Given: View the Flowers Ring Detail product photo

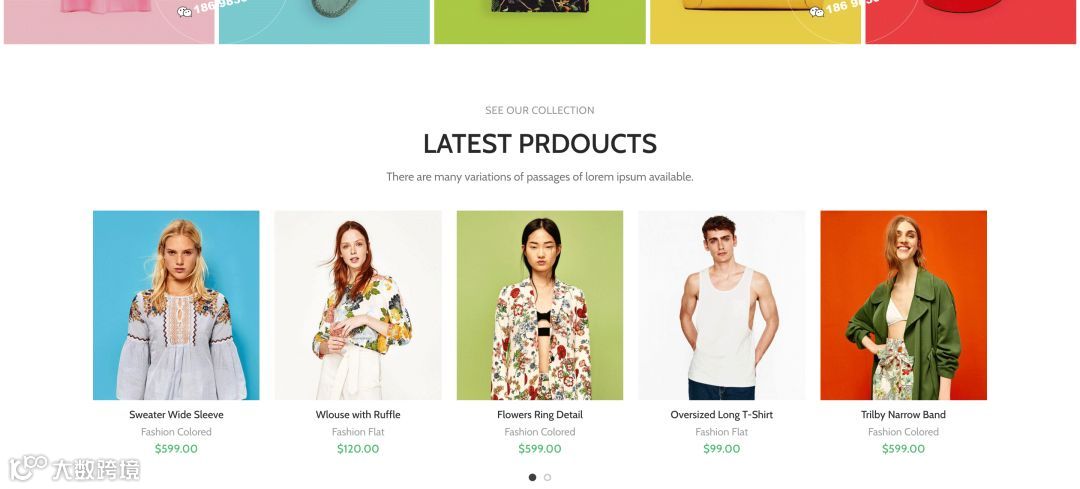Looking at the screenshot, I should click(x=540, y=305).
